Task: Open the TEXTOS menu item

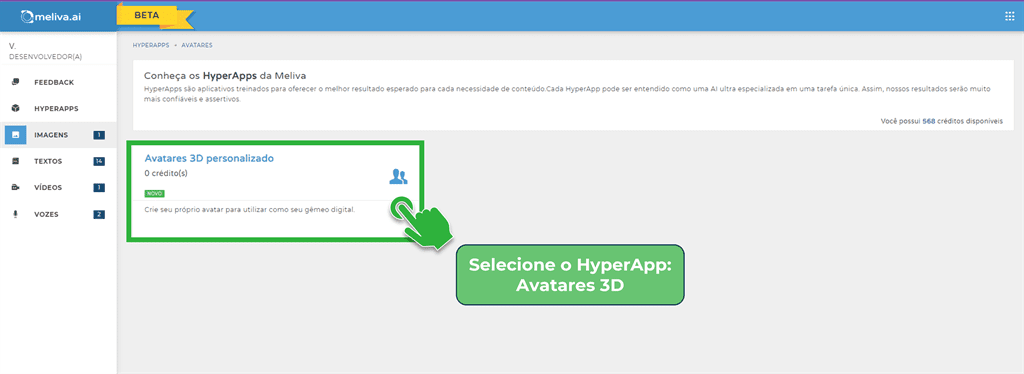Action: (x=48, y=161)
